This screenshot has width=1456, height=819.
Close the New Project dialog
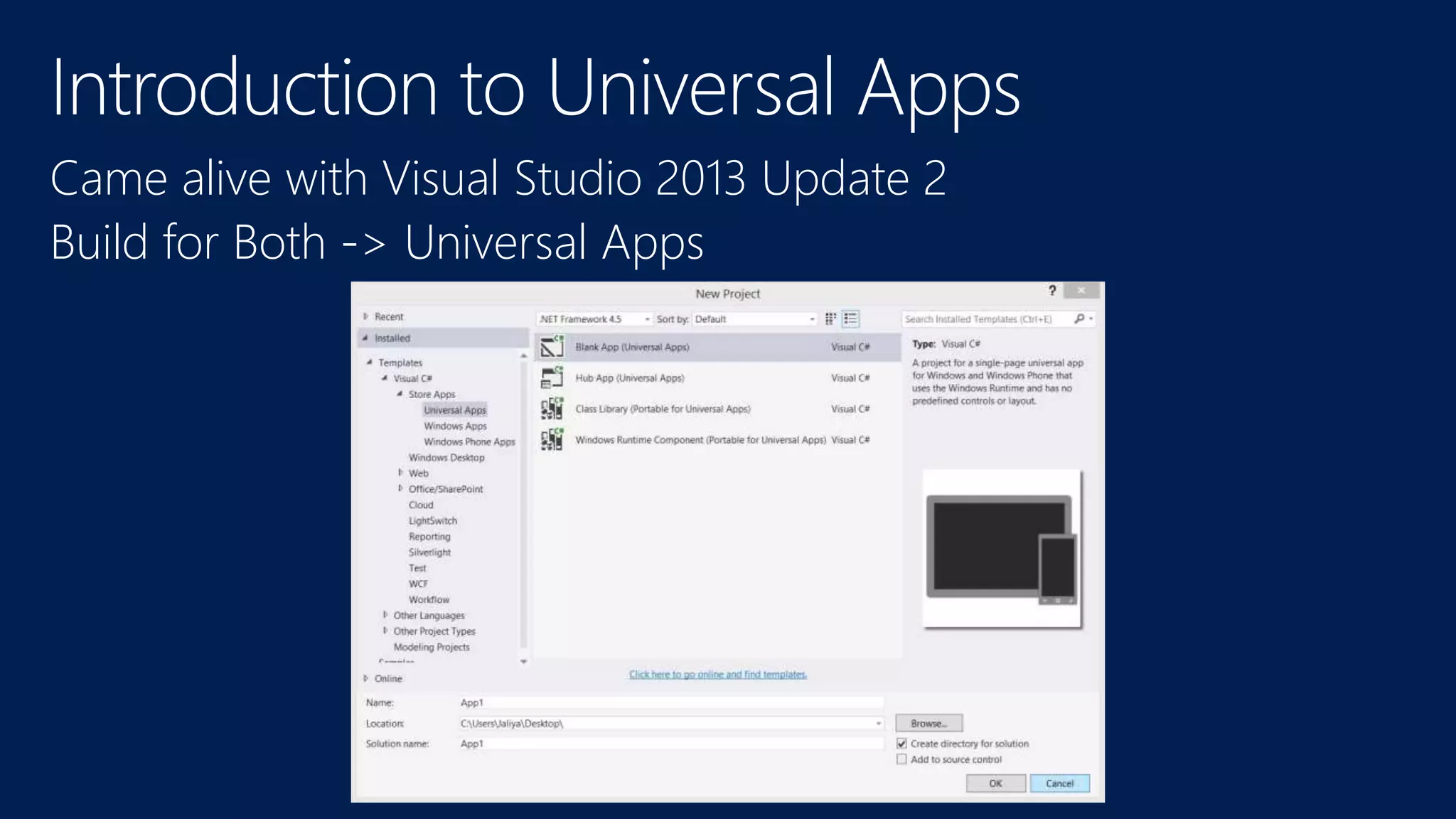coord(1081,290)
